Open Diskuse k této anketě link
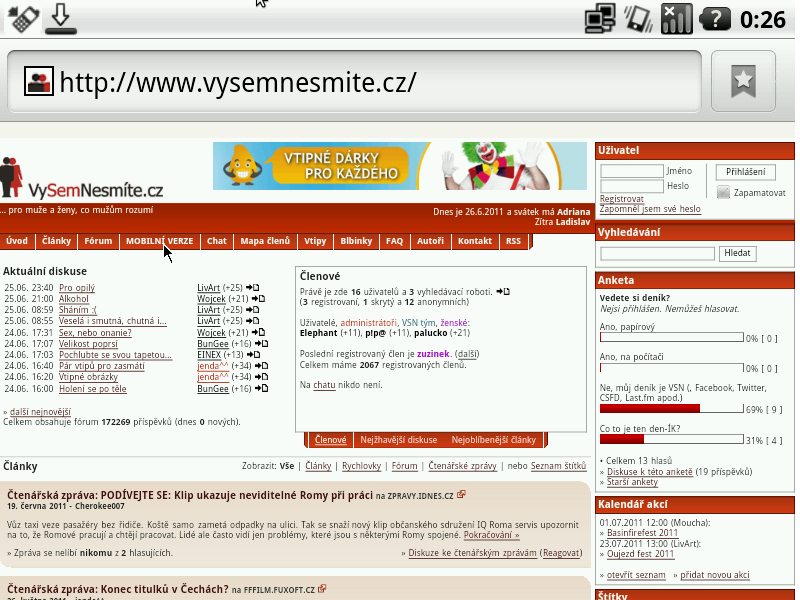 649,472
